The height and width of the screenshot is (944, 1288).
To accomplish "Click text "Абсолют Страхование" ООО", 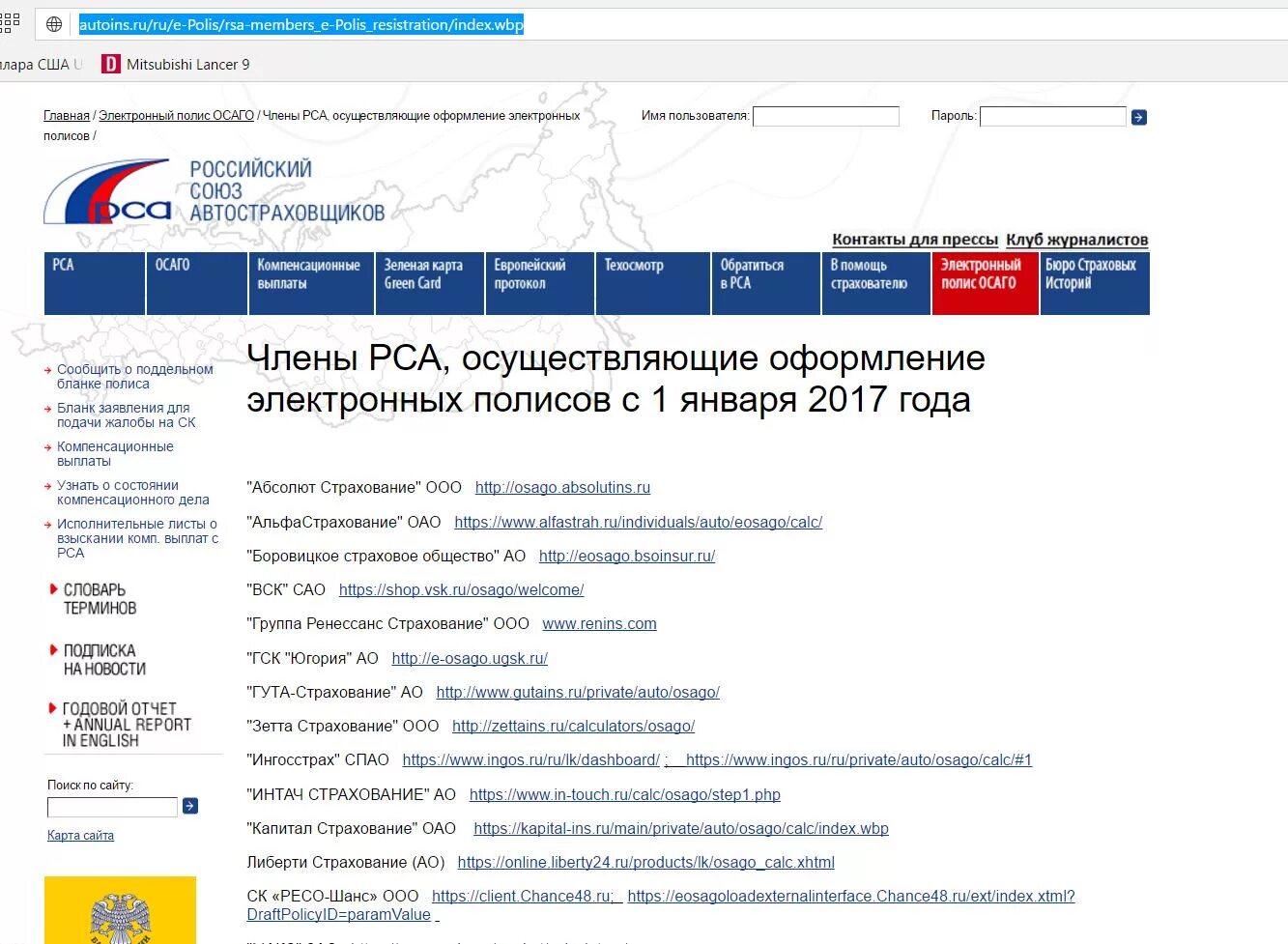I will click(354, 488).
